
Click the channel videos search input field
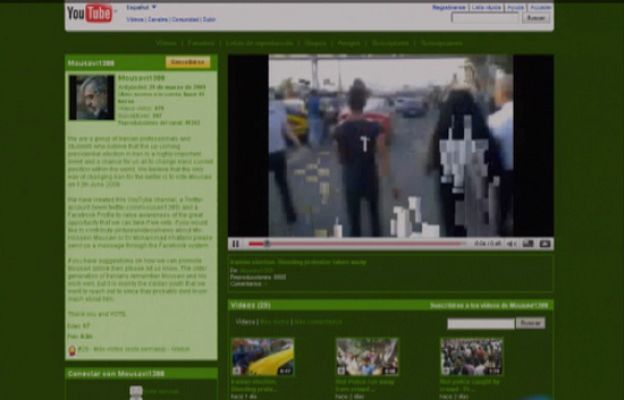pyautogui.click(x=480, y=323)
